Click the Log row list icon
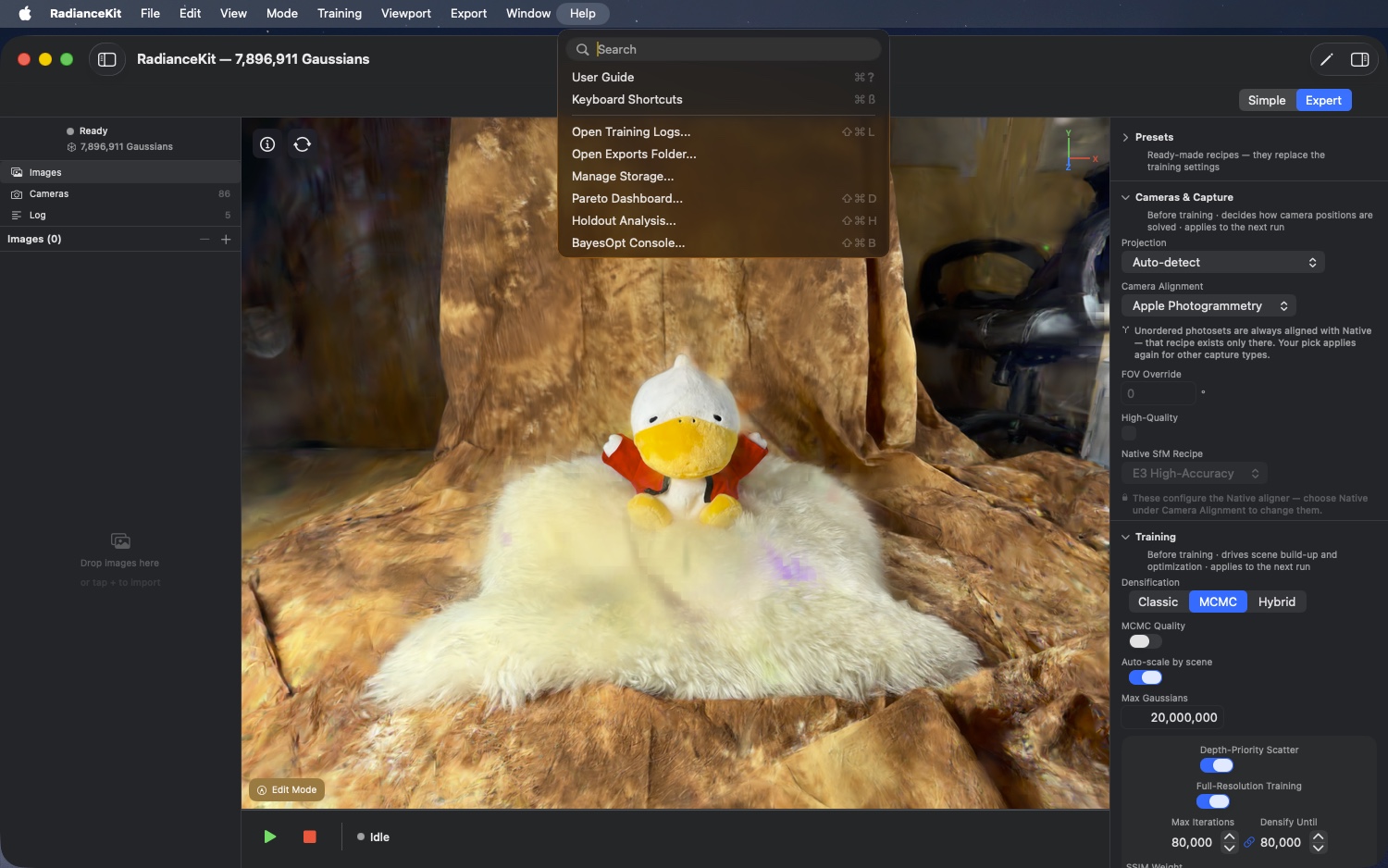This screenshot has height=868, width=1388. coord(17,216)
